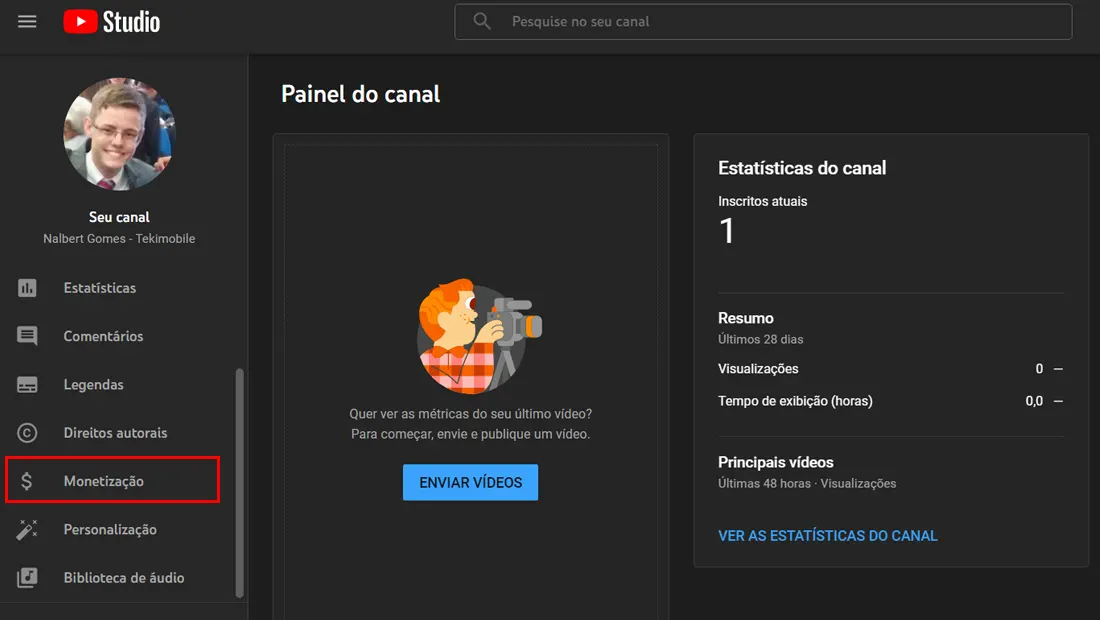Click the 'Visualizações' metric row label
Viewport: 1100px width, 620px height.
[758, 369]
